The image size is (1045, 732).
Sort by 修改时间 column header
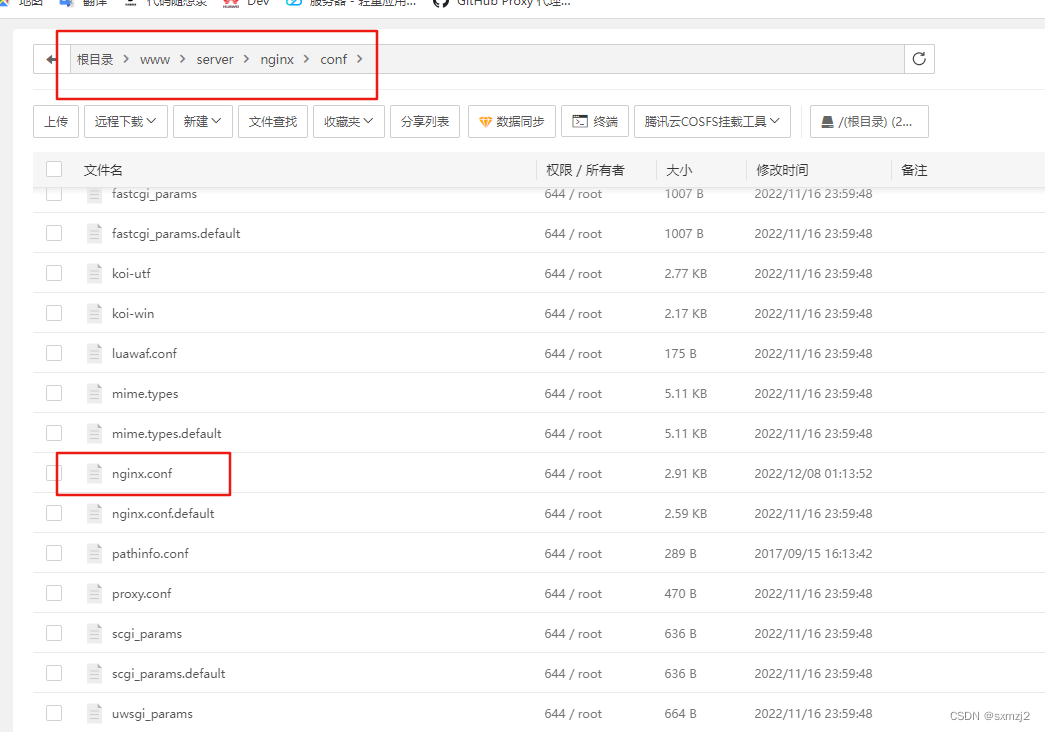(x=782, y=170)
